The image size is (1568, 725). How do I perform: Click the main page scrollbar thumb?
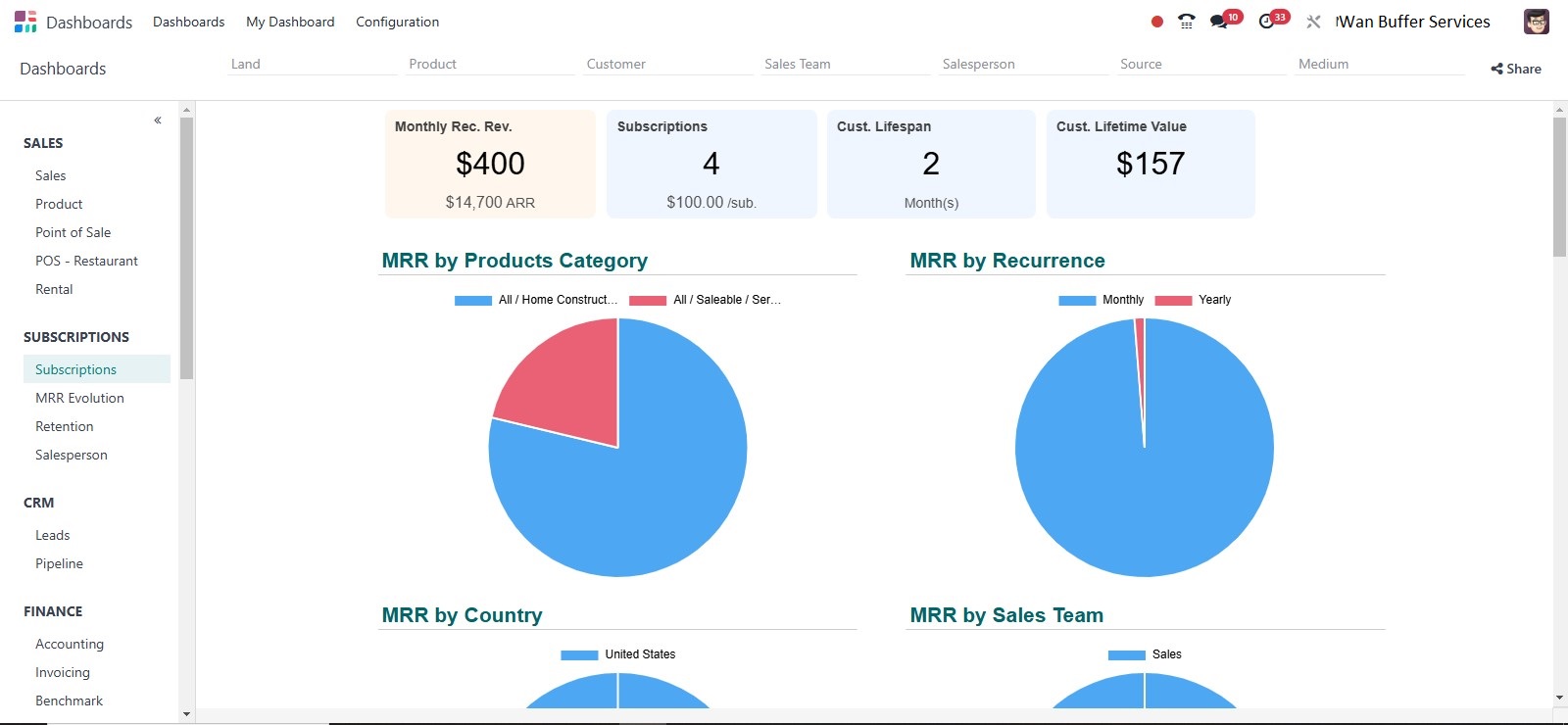coord(1559,187)
